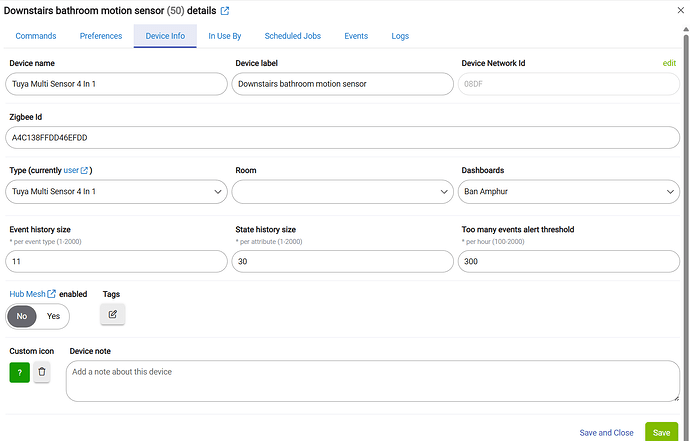Go to the Scheduled Jobs tab
This screenshot has width=690, height=441.
coord(292,36)
